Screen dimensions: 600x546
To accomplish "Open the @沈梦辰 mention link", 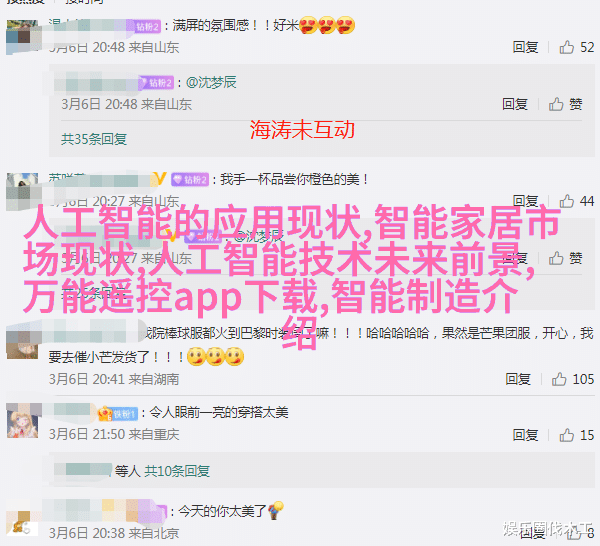I will click(x=211, y=82).
